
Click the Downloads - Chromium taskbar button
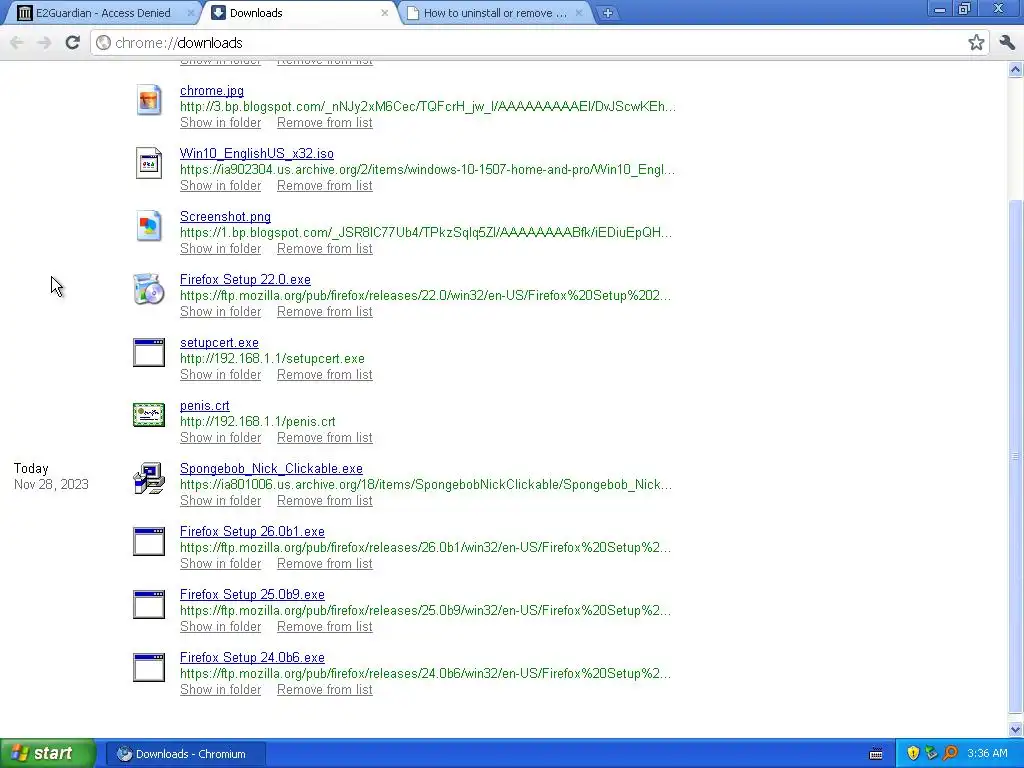185,754
